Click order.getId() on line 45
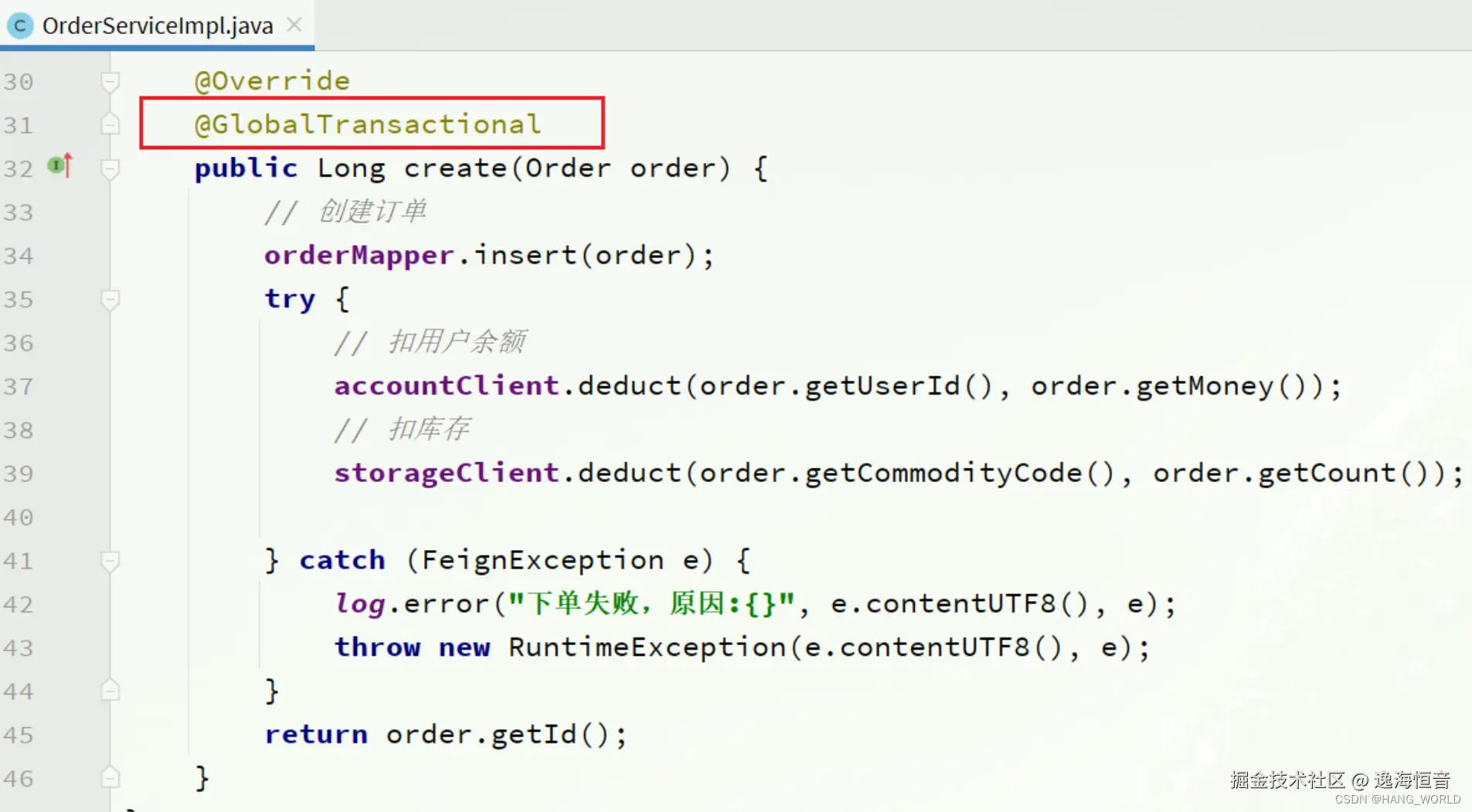This screenshot has width=1472, height=812. click(498, 735)
